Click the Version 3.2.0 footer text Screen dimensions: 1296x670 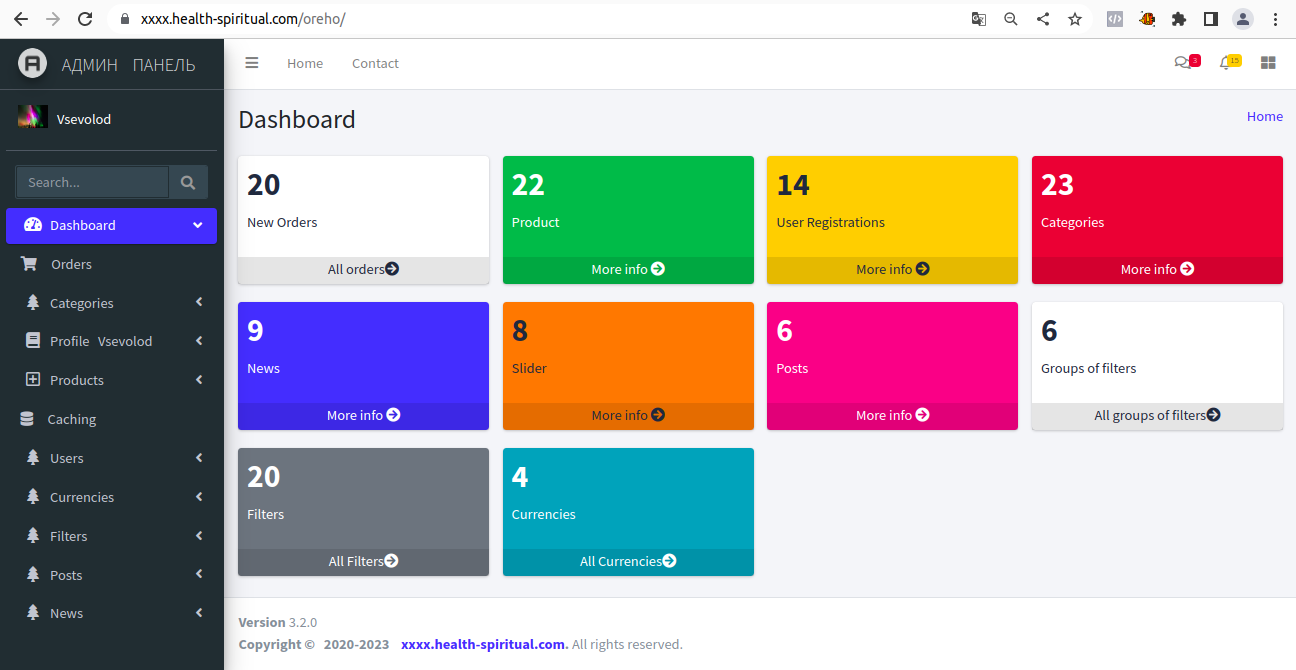278,622
